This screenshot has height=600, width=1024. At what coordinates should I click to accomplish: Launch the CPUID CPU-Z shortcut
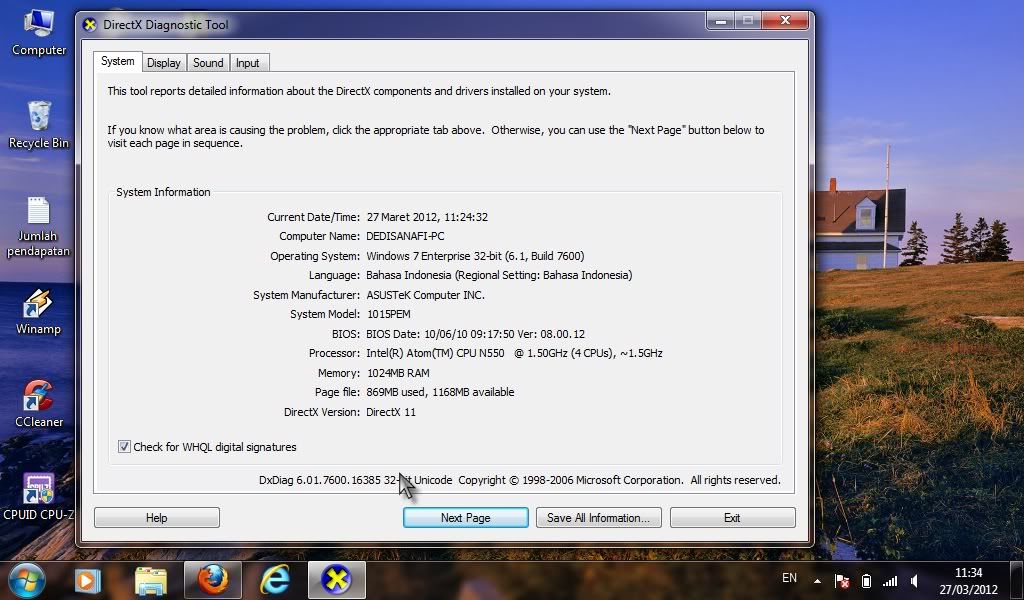point(39,497)
